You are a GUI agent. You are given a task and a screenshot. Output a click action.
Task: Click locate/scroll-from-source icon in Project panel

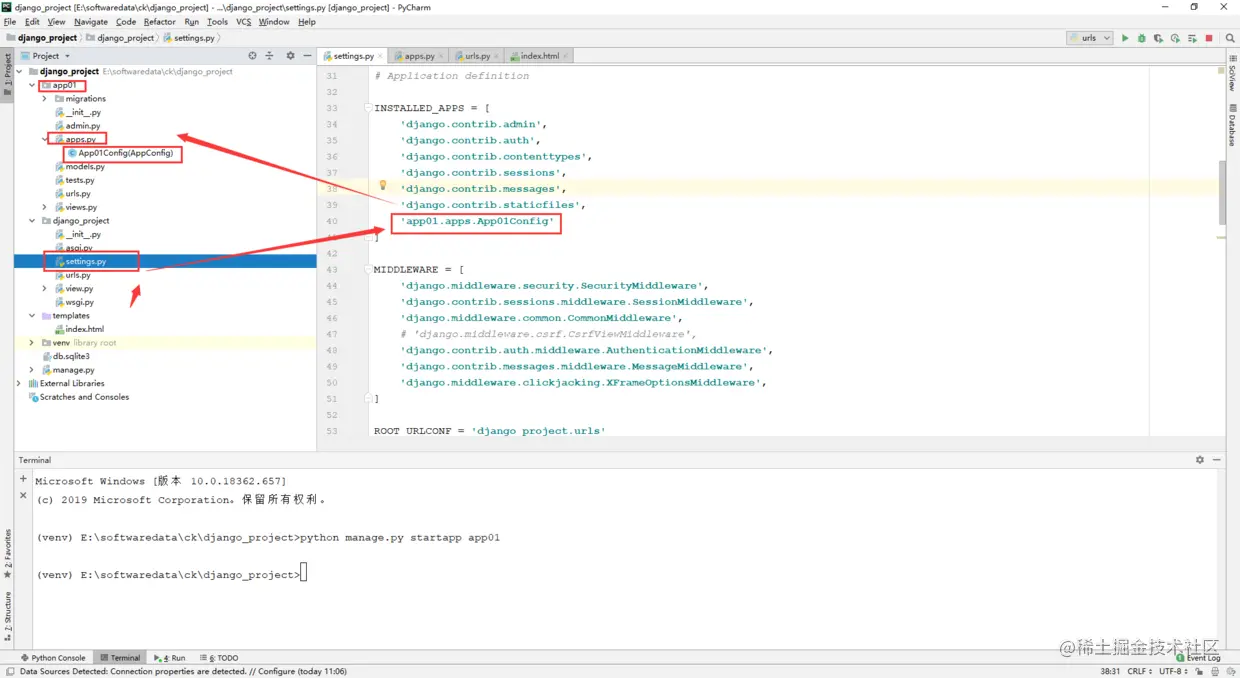click(x=252, y=56)
